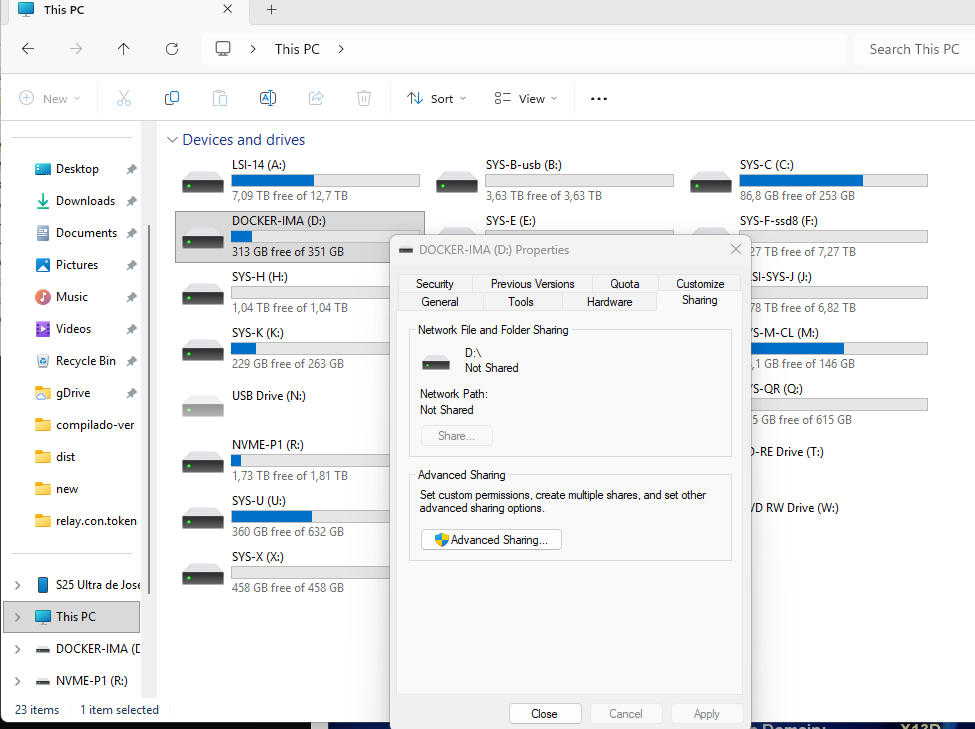The image size is (975, 729).
Task: Select the SYS-X (X:) drive icon
Action: click(203, 573)
